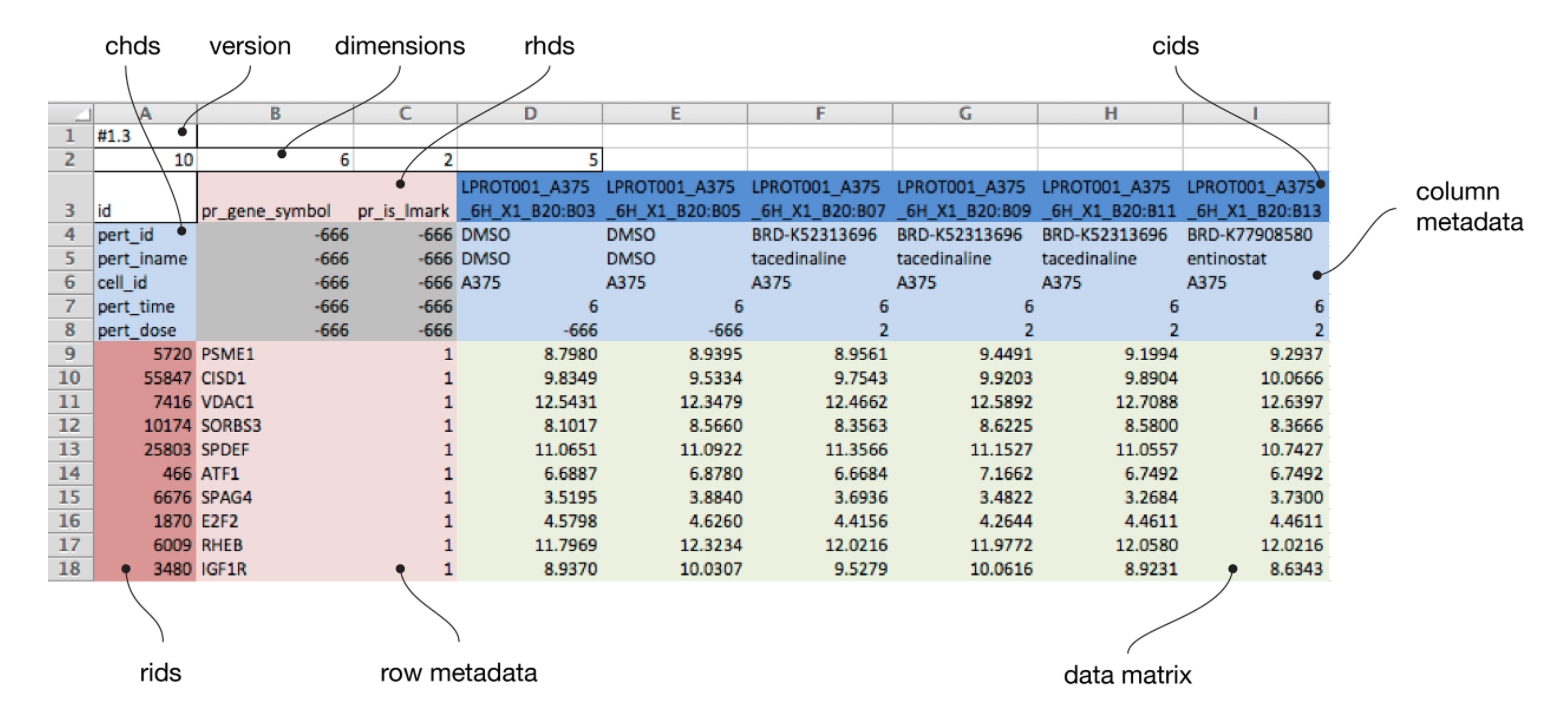Click the column ID ending in B20:B03
Viewport: 1568px width, 722px height.
[529, 196]
